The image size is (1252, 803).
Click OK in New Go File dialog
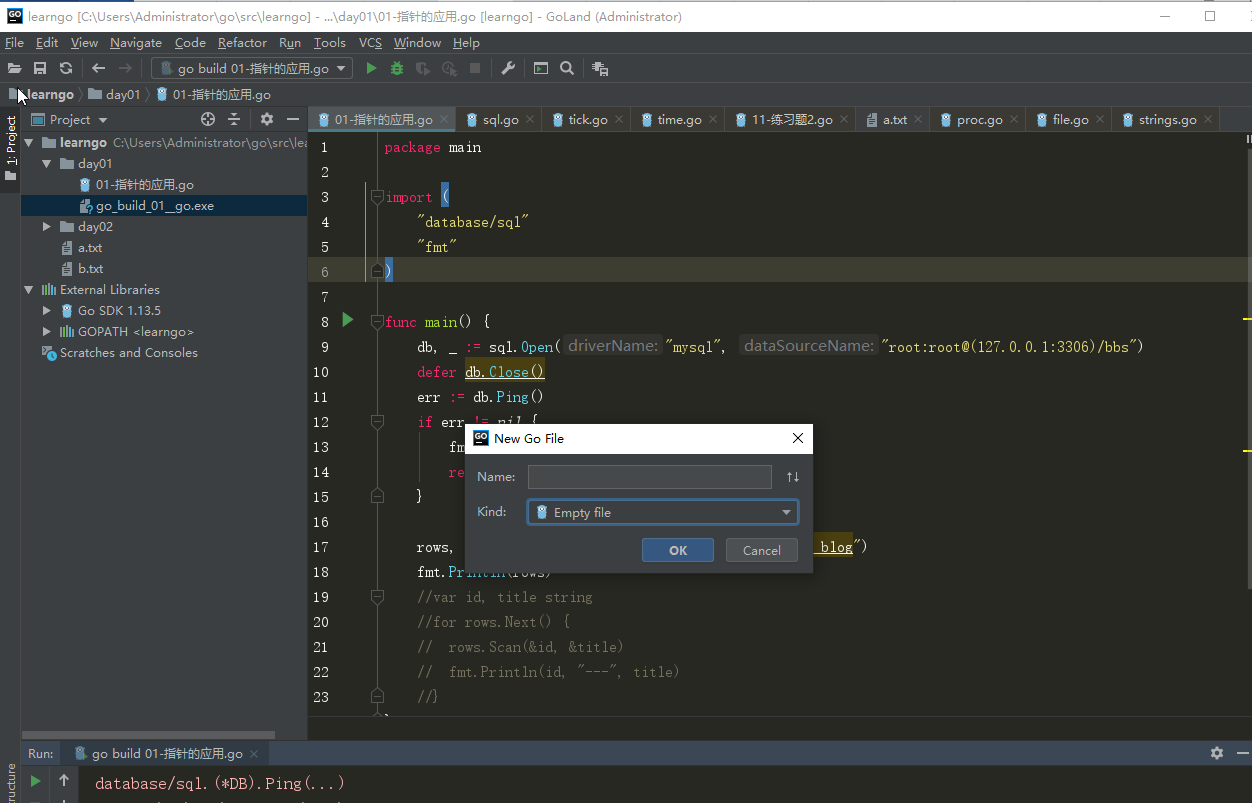678,550
